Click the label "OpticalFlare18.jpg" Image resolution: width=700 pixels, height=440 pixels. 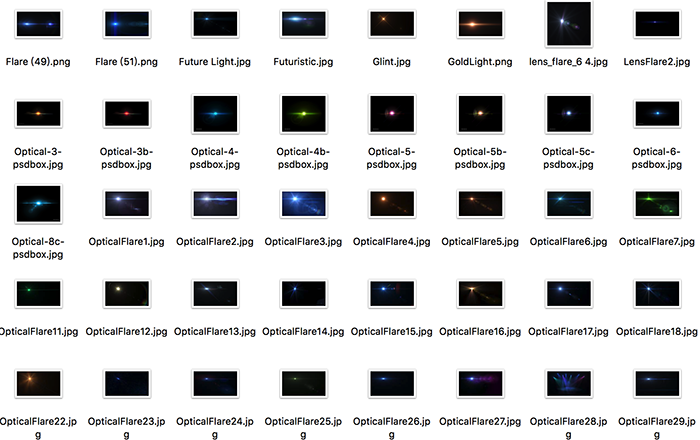(x=657, y=332)
